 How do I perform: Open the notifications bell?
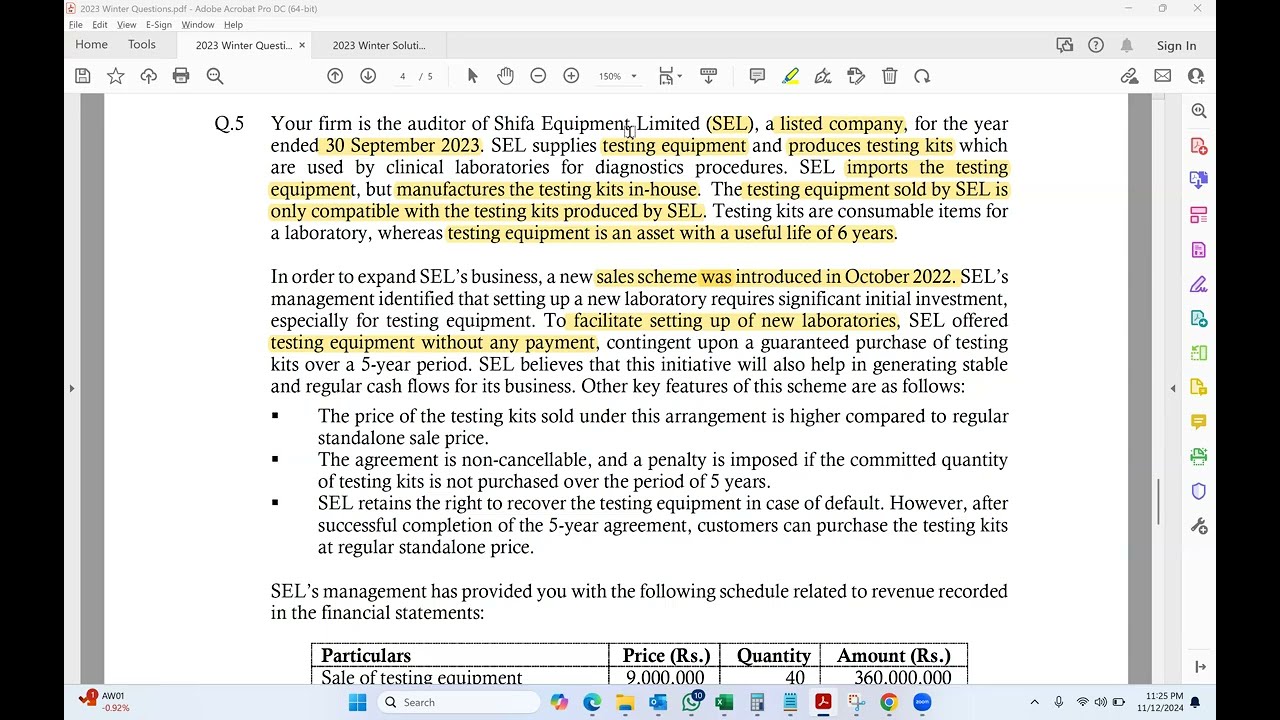pos(1127,45)
